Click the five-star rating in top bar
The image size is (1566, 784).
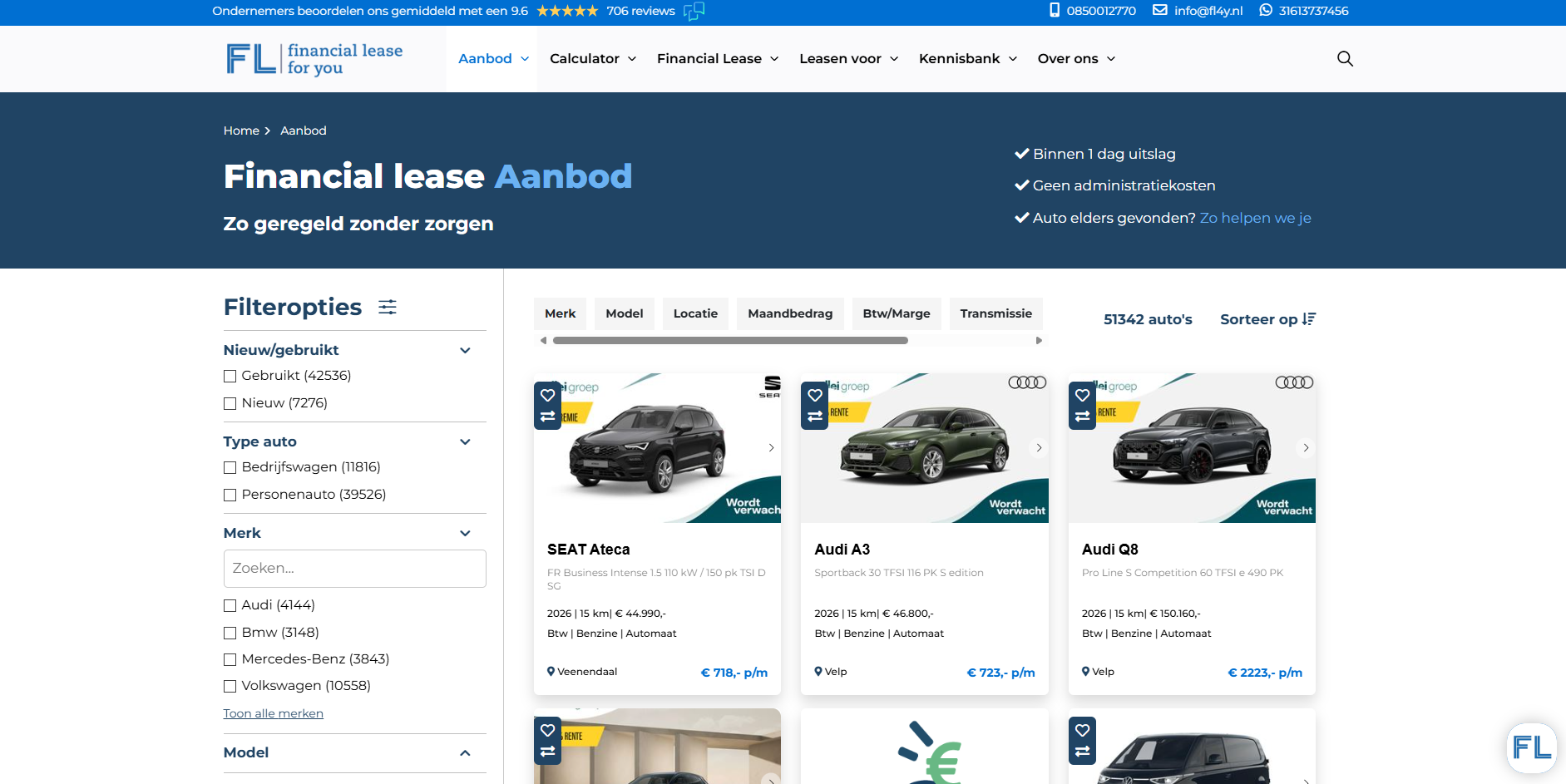tap(567, 11)
